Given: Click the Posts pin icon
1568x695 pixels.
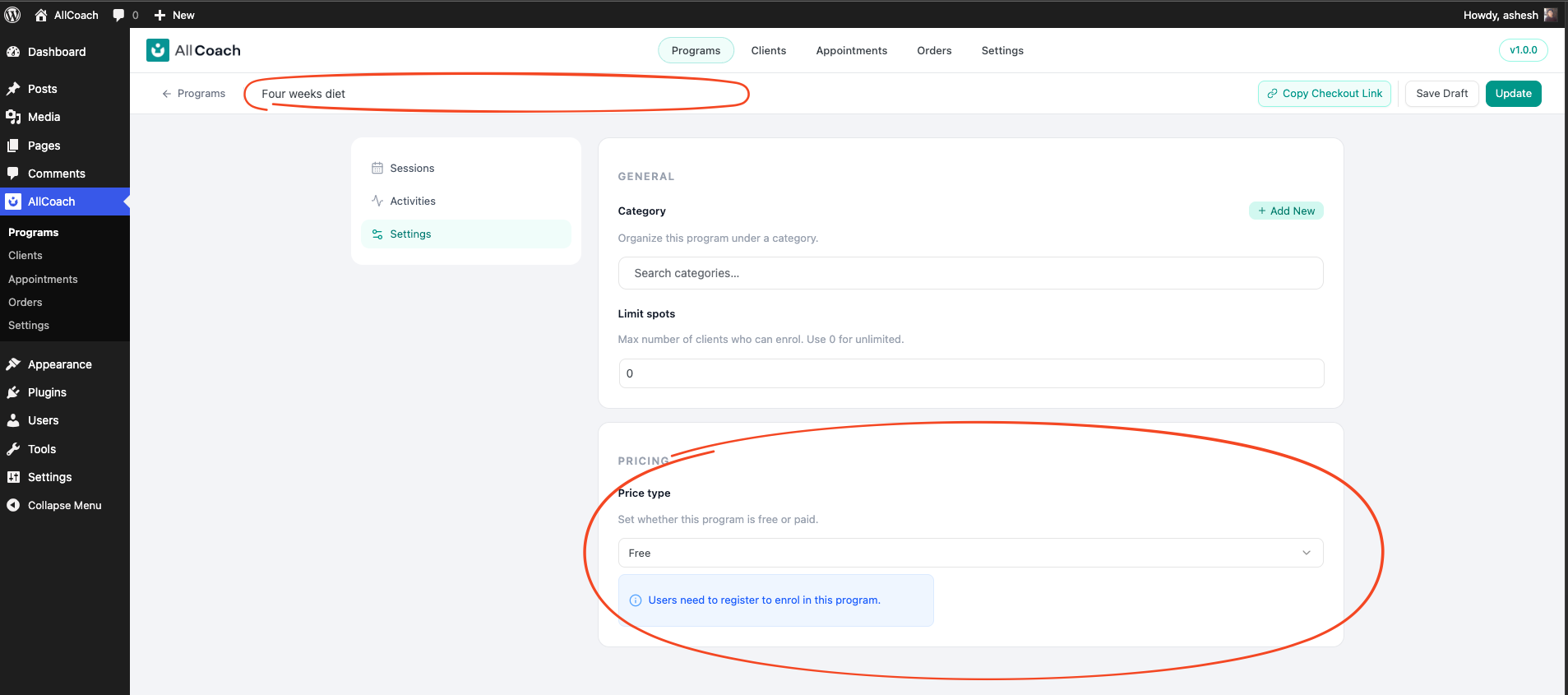Looking at the screenshot, I should pyautogui.click(x=13, y=89).
